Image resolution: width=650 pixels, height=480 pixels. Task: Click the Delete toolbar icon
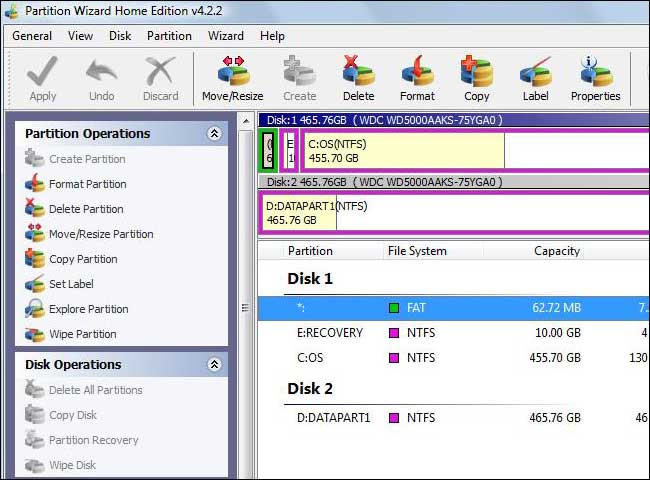(358, 72)
